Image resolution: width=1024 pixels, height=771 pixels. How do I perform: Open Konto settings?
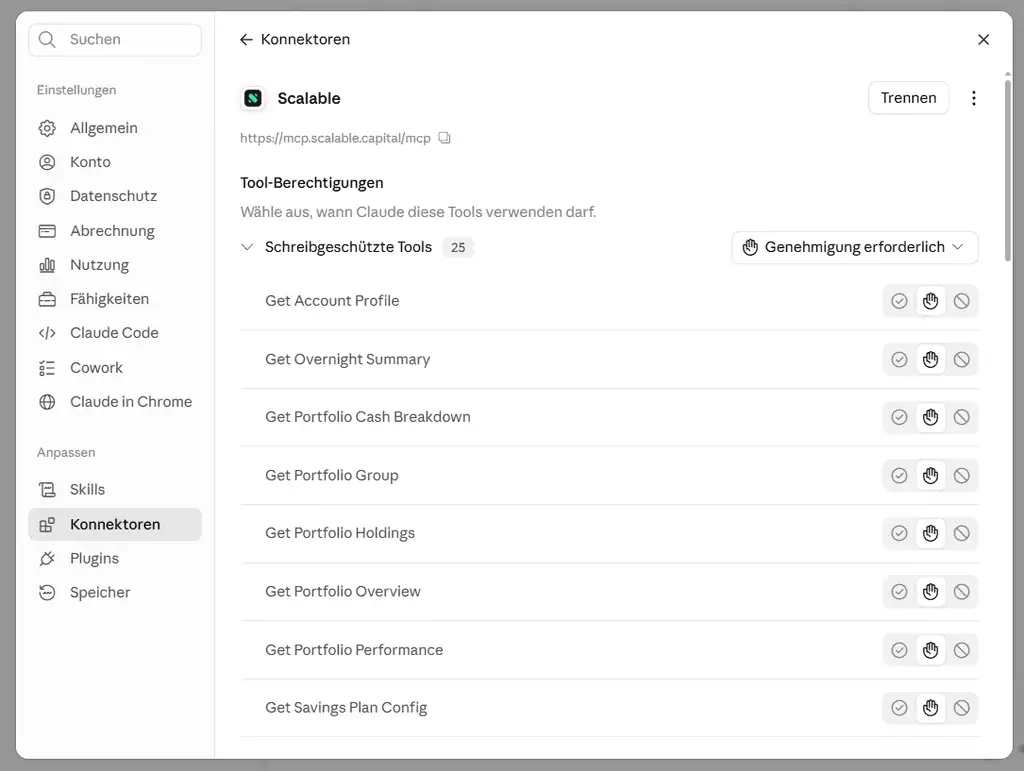point(115,162)
